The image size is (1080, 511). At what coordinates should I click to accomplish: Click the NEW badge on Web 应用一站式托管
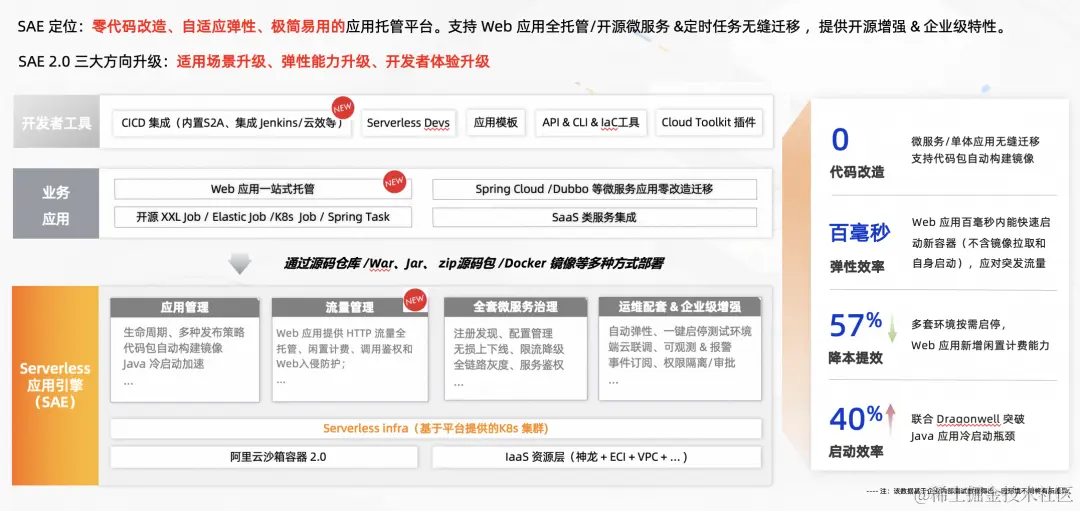tap(395, 182)
